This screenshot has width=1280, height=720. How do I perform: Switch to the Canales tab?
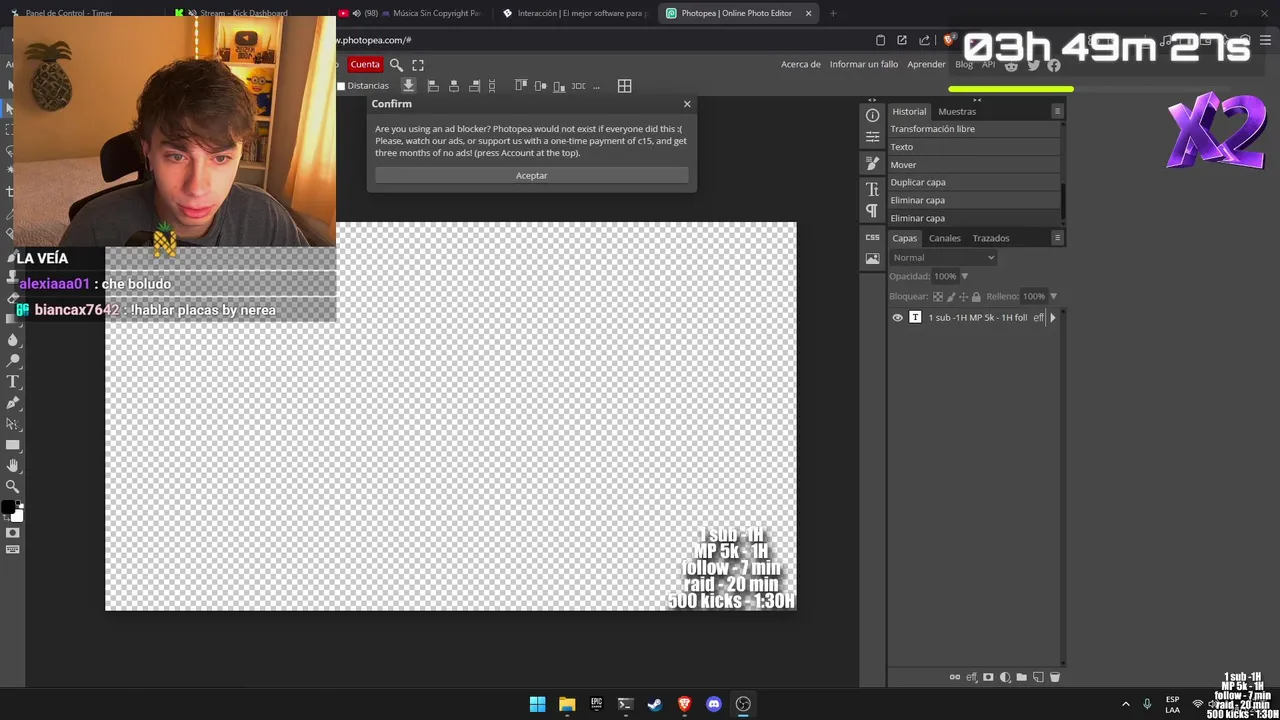pyautogui.click(x=944, y=238)
